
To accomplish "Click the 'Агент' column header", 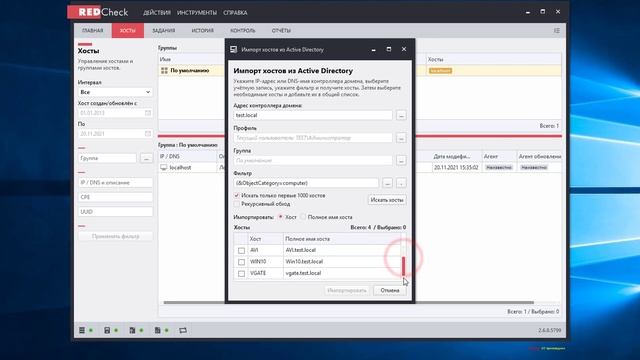I will click(x=499, y=156).
